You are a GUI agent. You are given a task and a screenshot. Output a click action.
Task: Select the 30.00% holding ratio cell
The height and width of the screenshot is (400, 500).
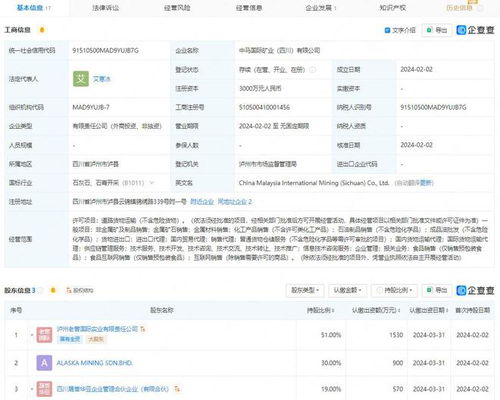[331, 363]
